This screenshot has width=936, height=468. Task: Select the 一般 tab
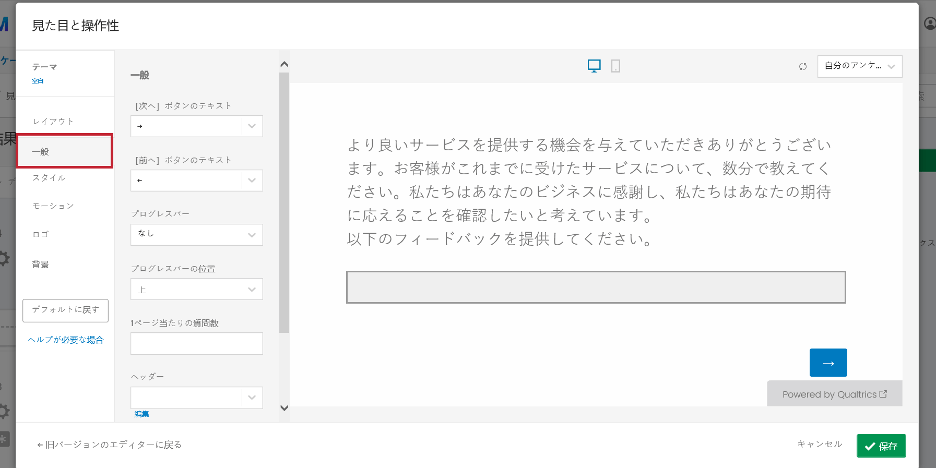click(x=64, y=151)
